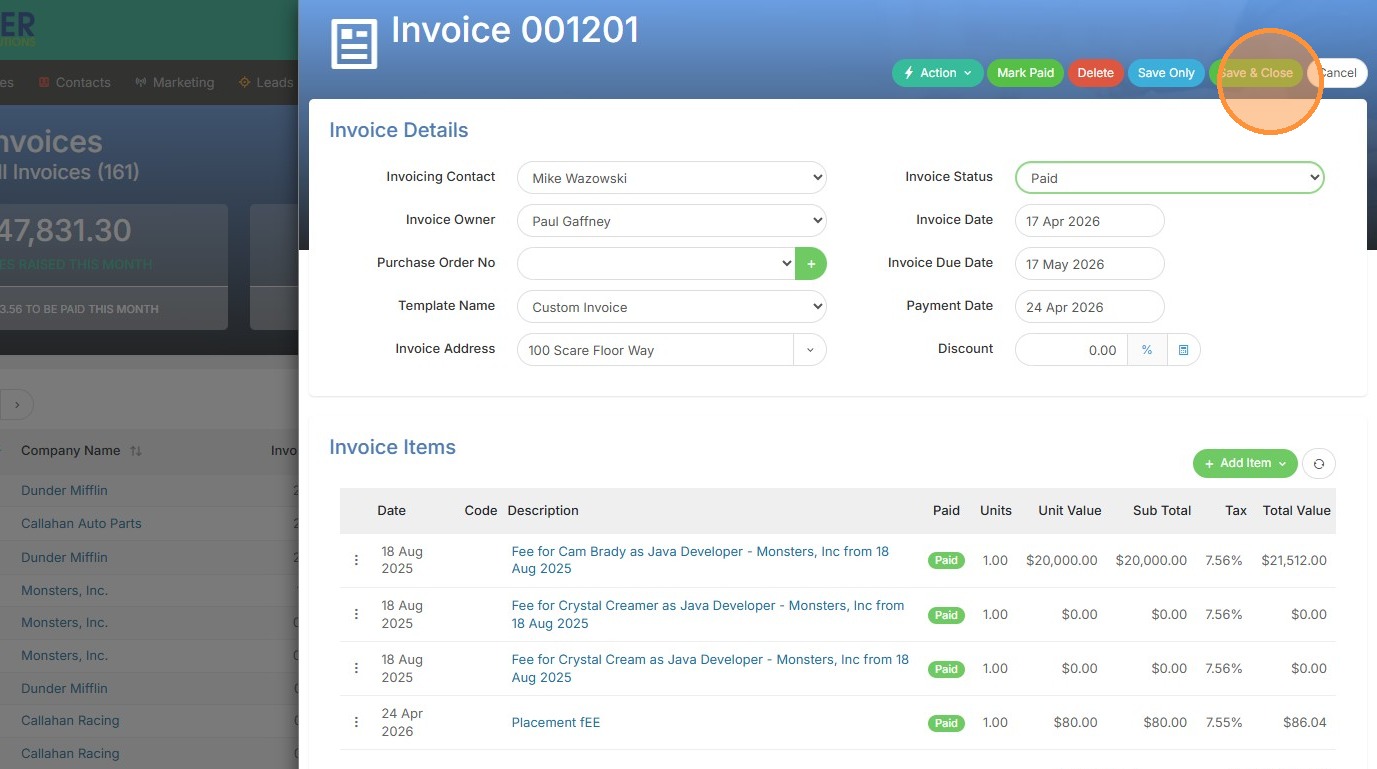The width and height of the screenshot is (1377, 769).
Task: Open the Invoice Status dropdown
Action: point(1170,178)
